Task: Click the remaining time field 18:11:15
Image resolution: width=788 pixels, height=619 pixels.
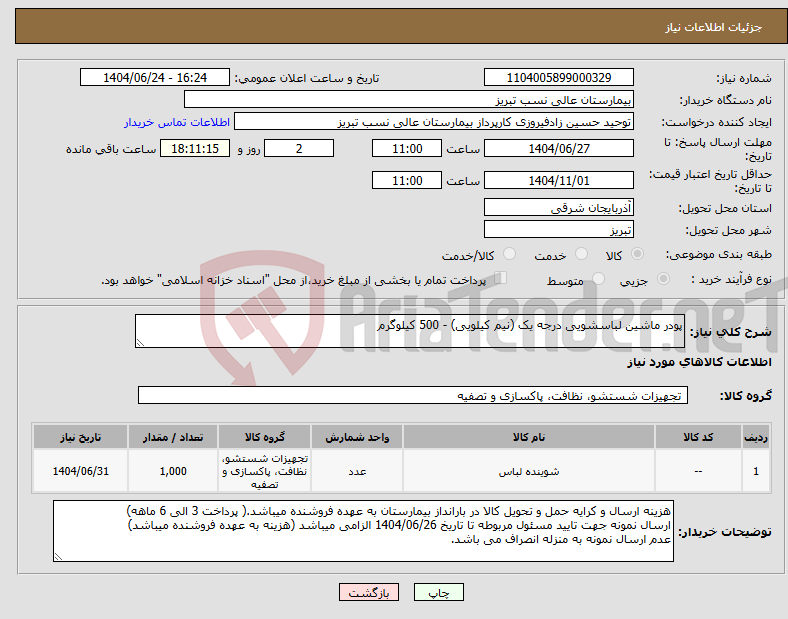Action: click(x=195, y=149)
